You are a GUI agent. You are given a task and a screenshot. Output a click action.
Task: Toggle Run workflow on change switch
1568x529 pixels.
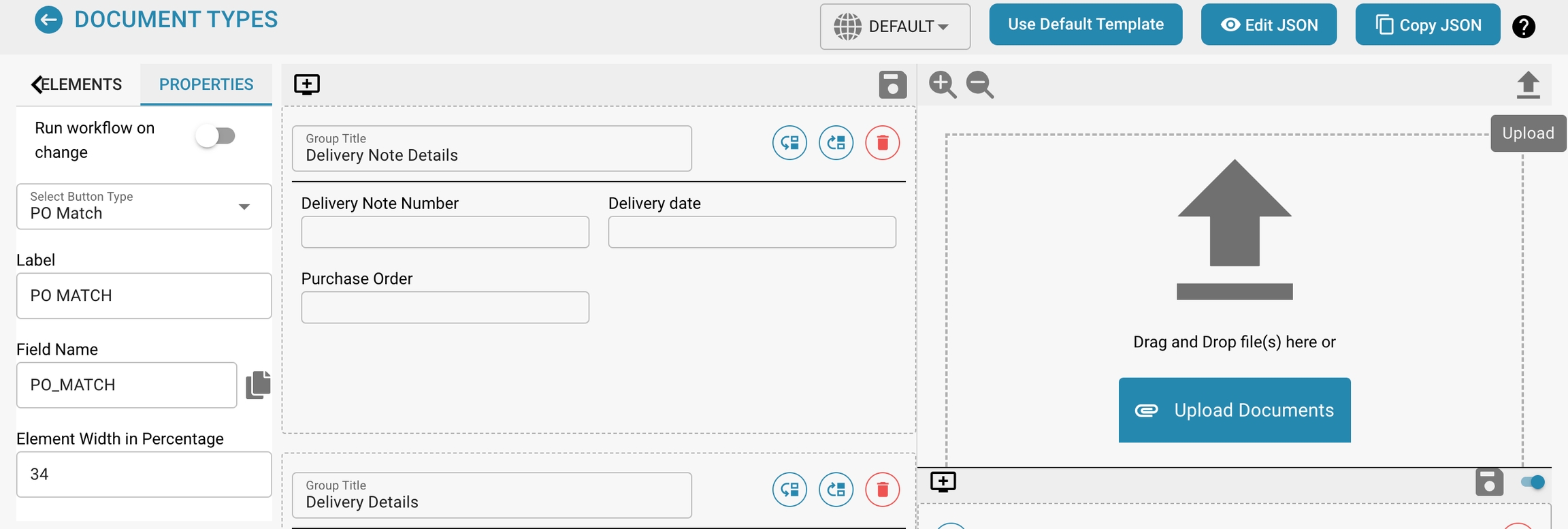pos(216,136)
